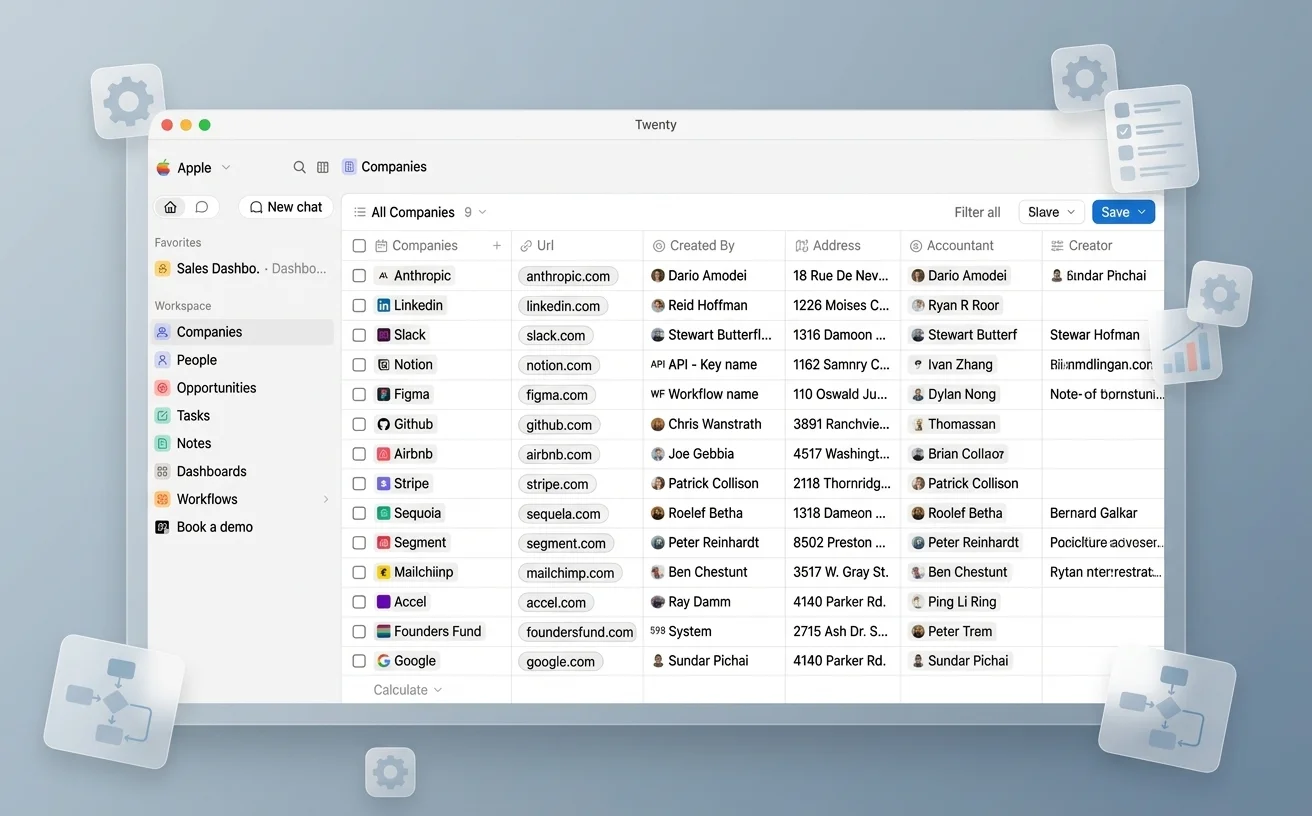Add a column with the plus icon

click(497, 245)
